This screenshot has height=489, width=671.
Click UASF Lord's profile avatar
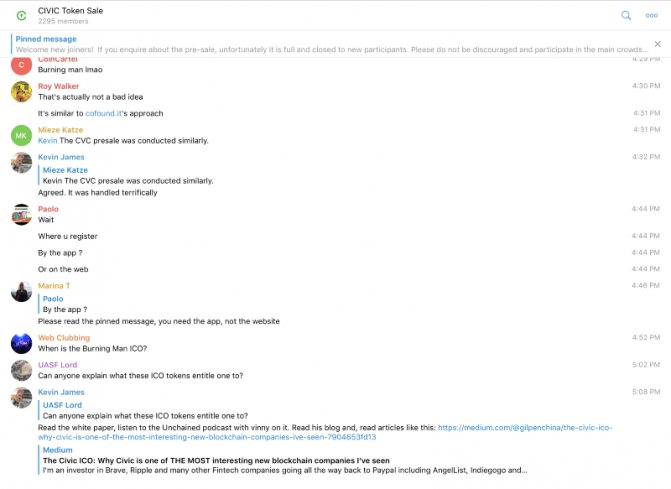click(21, 370)
